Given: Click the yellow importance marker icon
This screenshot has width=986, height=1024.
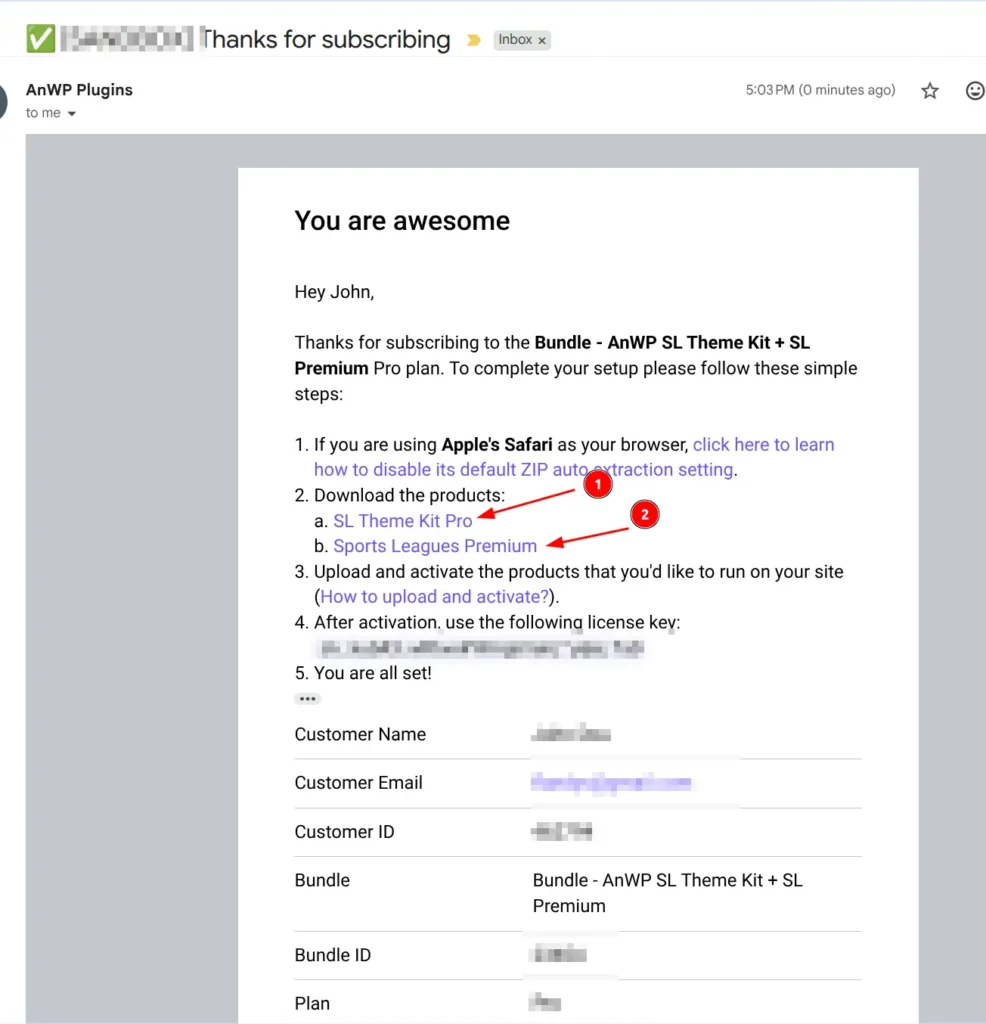Looking at the screenshot, I should pos(473,40).
